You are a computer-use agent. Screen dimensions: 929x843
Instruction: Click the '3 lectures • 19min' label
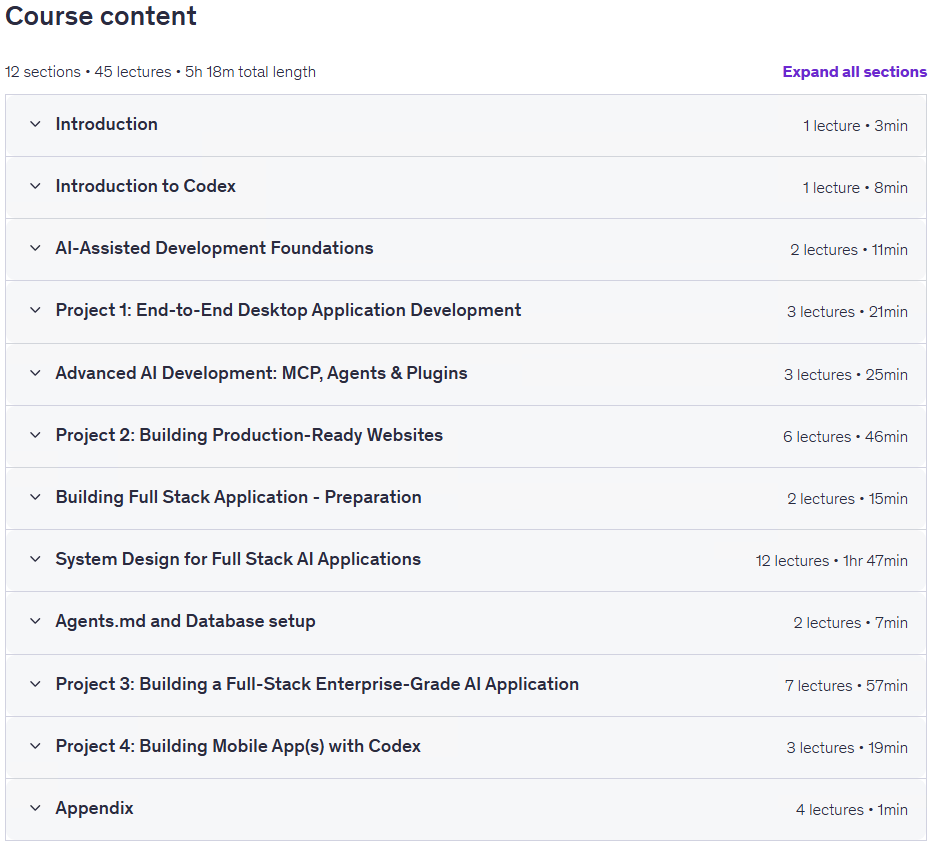point(847,748)
